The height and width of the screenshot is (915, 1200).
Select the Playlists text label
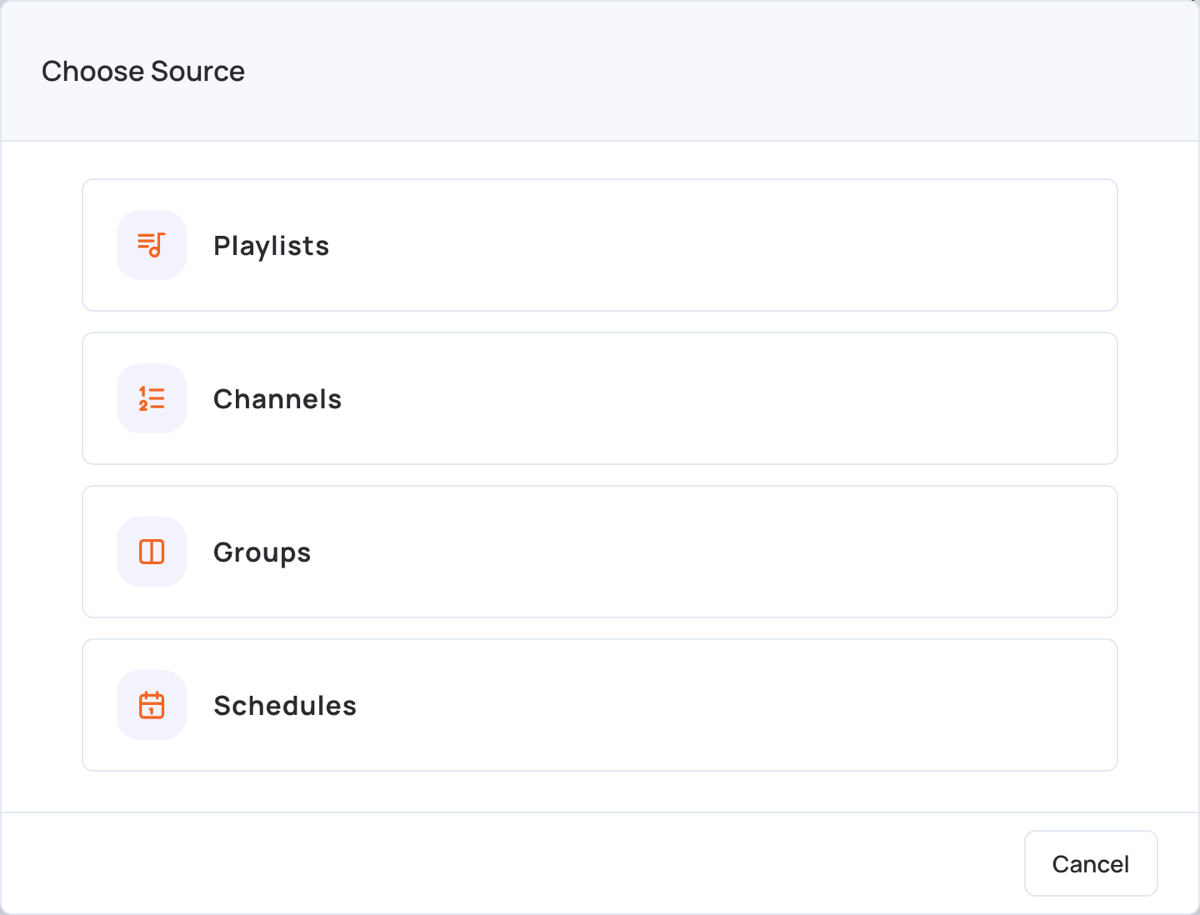tap(271, 246)
